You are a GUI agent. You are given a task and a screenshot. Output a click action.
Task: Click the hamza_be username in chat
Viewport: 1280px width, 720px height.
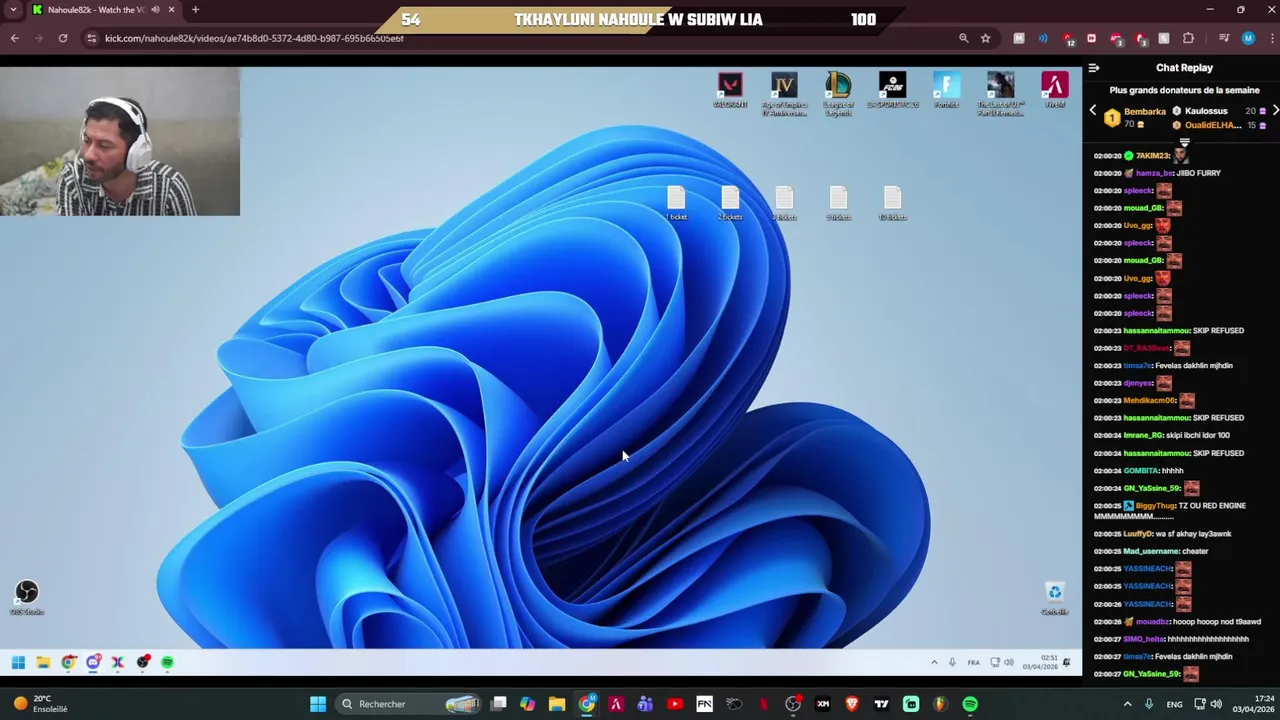pyautogui.click(x=1154, y=173)
